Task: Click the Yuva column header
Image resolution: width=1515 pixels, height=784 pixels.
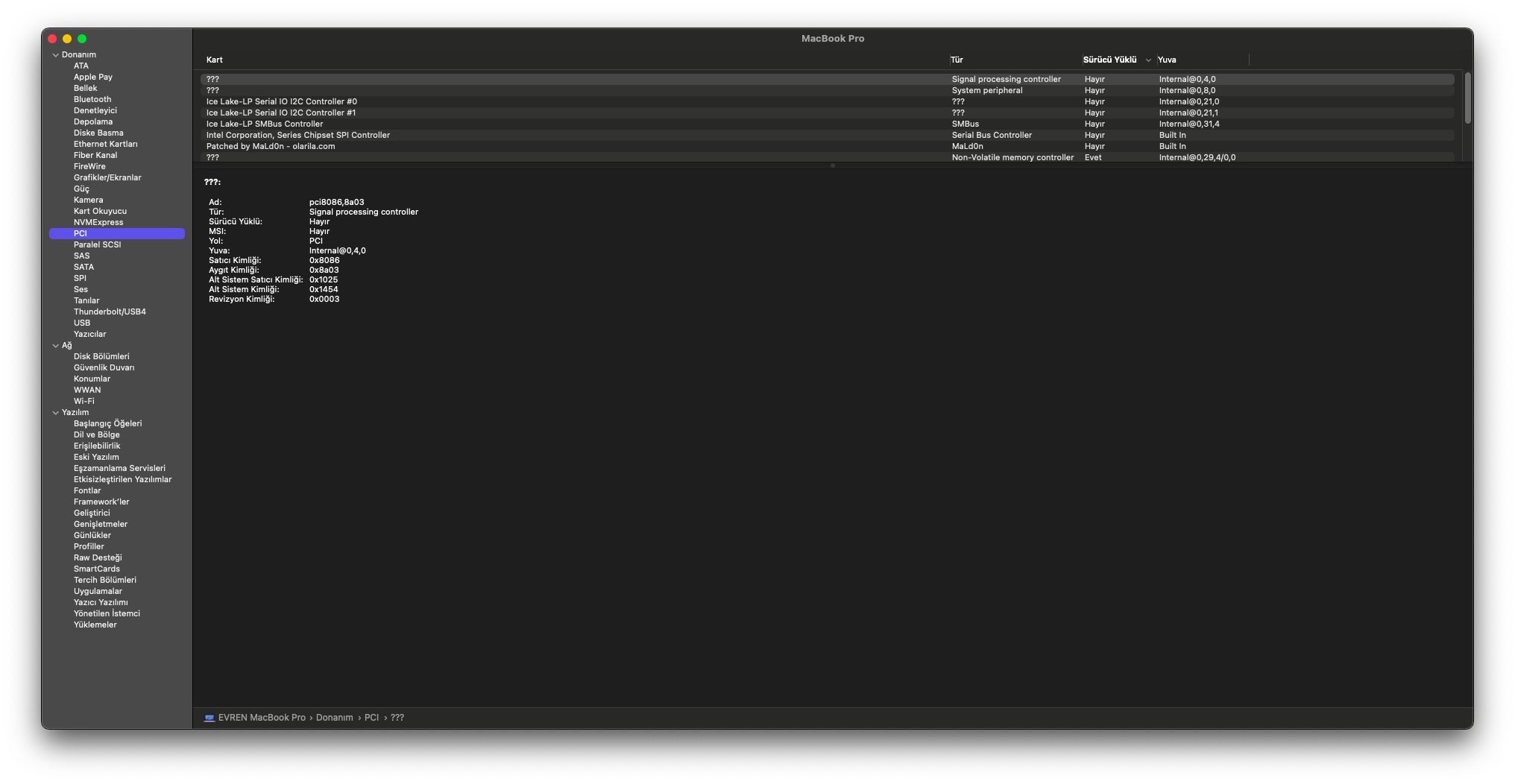Action: tap(1167, 60)
